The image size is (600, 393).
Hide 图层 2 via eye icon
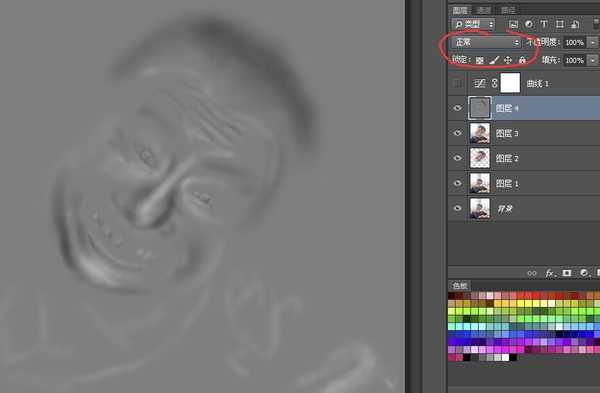point(457,158)
